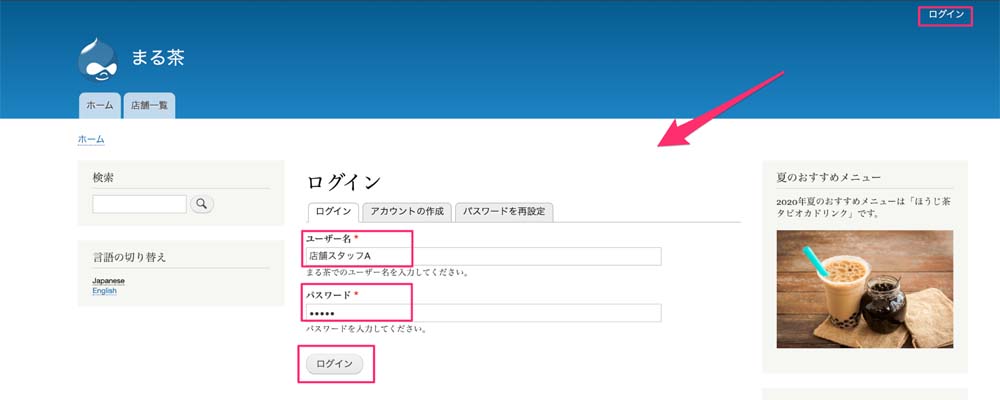1000x400 pixels.
Task: Submit form with ログイン button
Action: [334, 364]
